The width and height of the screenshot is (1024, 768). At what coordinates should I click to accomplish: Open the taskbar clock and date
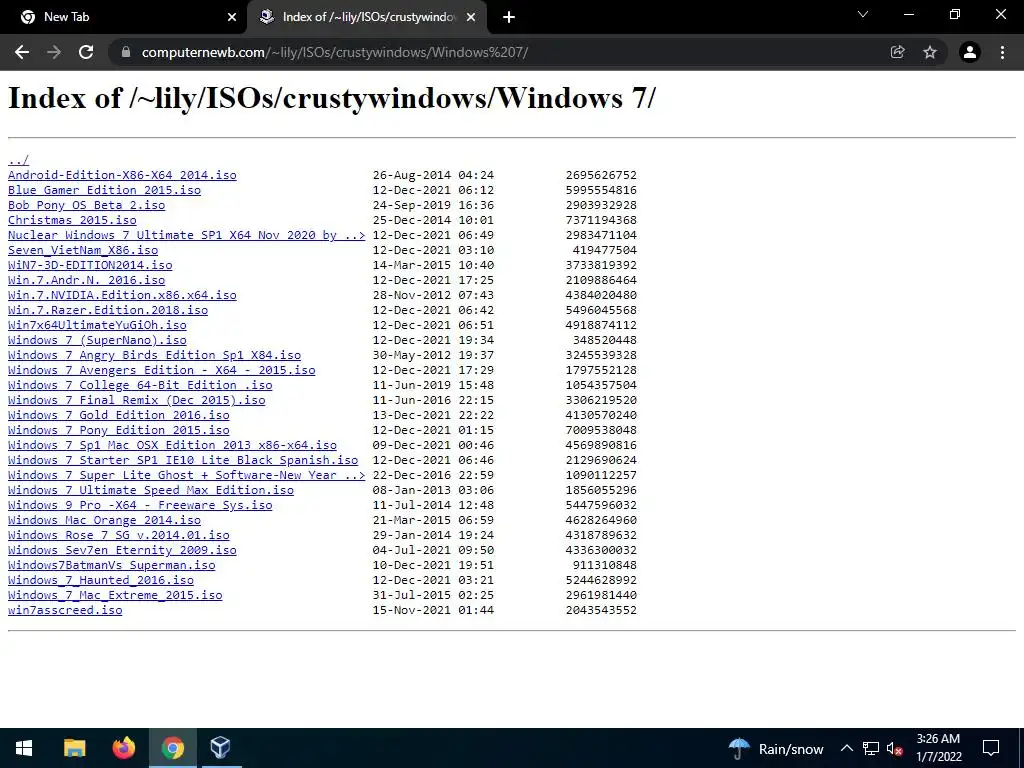(938, 748)
